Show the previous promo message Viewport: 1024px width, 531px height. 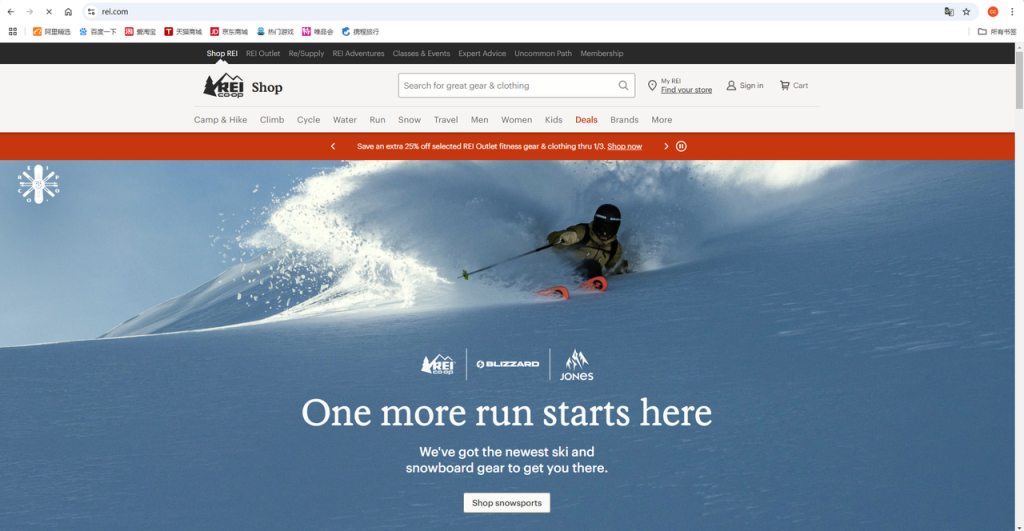[x=333, y=146]
